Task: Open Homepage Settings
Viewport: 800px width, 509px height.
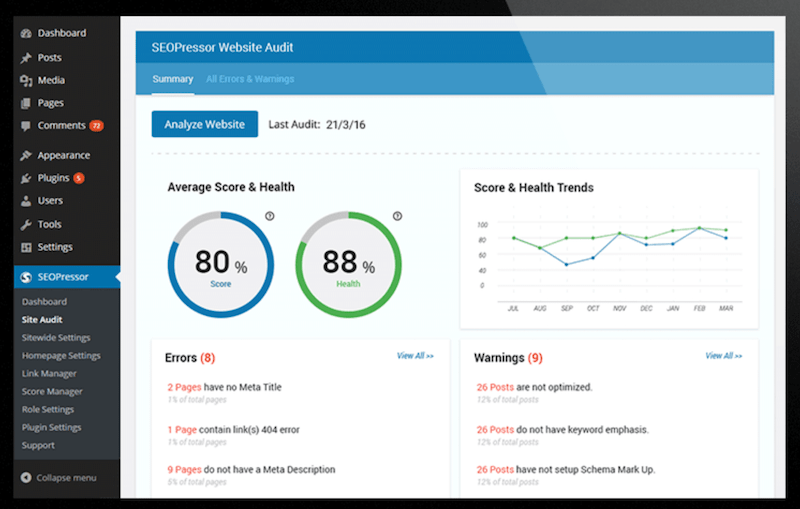Action: [x=61, y=355]
